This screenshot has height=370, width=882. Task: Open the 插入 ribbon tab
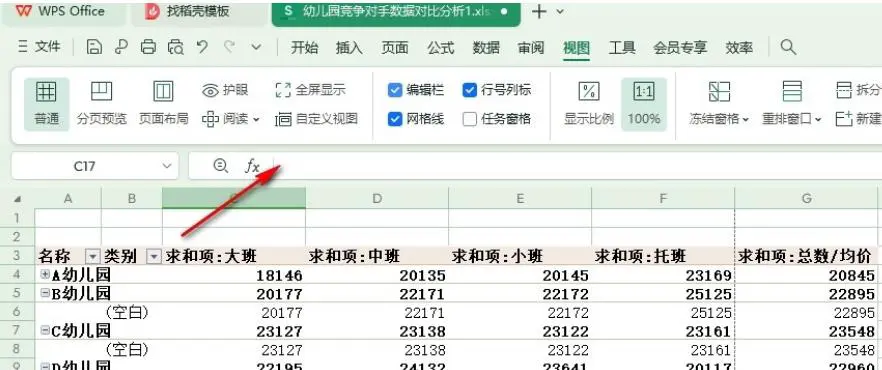[349, 48]
